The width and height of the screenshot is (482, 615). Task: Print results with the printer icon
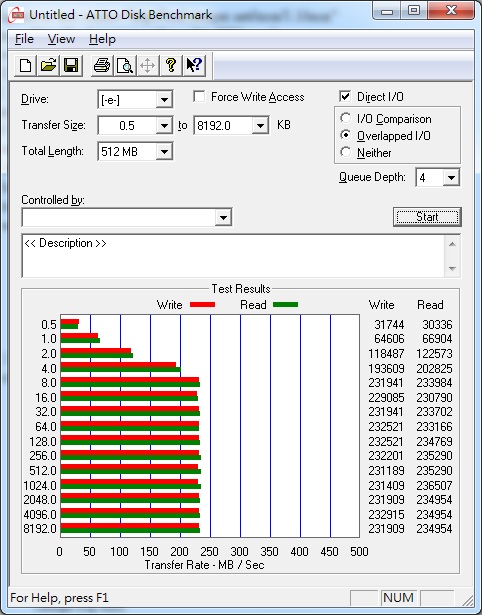pyautogui.click(x=102, y=65)
